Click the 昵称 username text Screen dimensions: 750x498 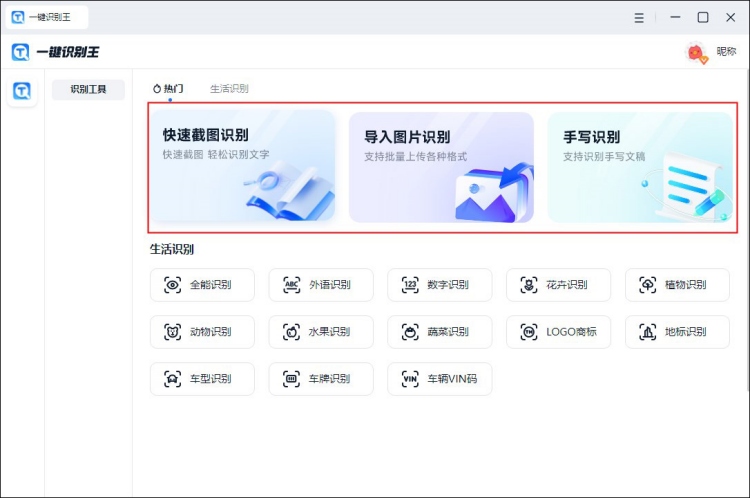coord(726,51)
